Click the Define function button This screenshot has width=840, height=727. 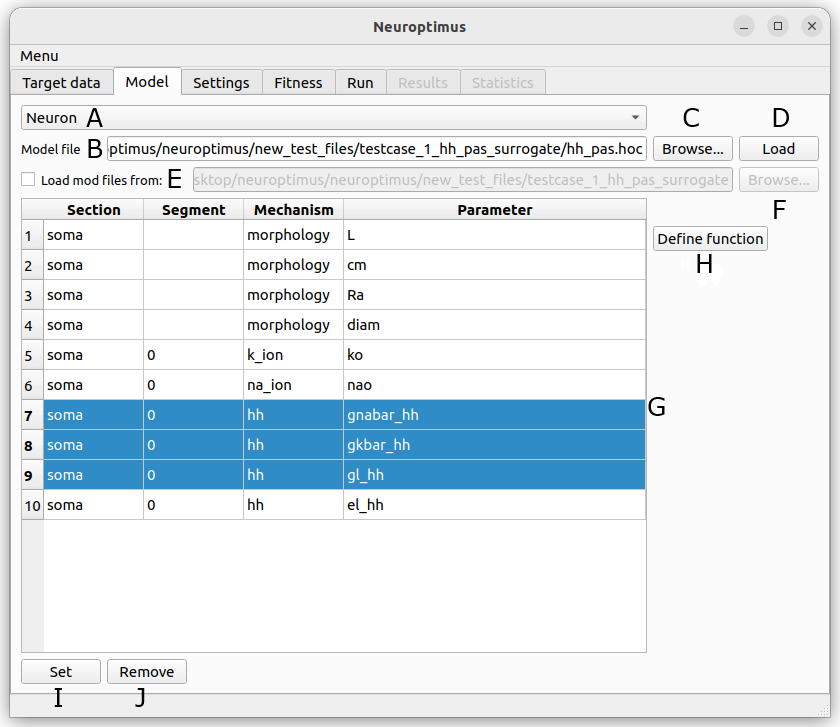tap(710, 239)
